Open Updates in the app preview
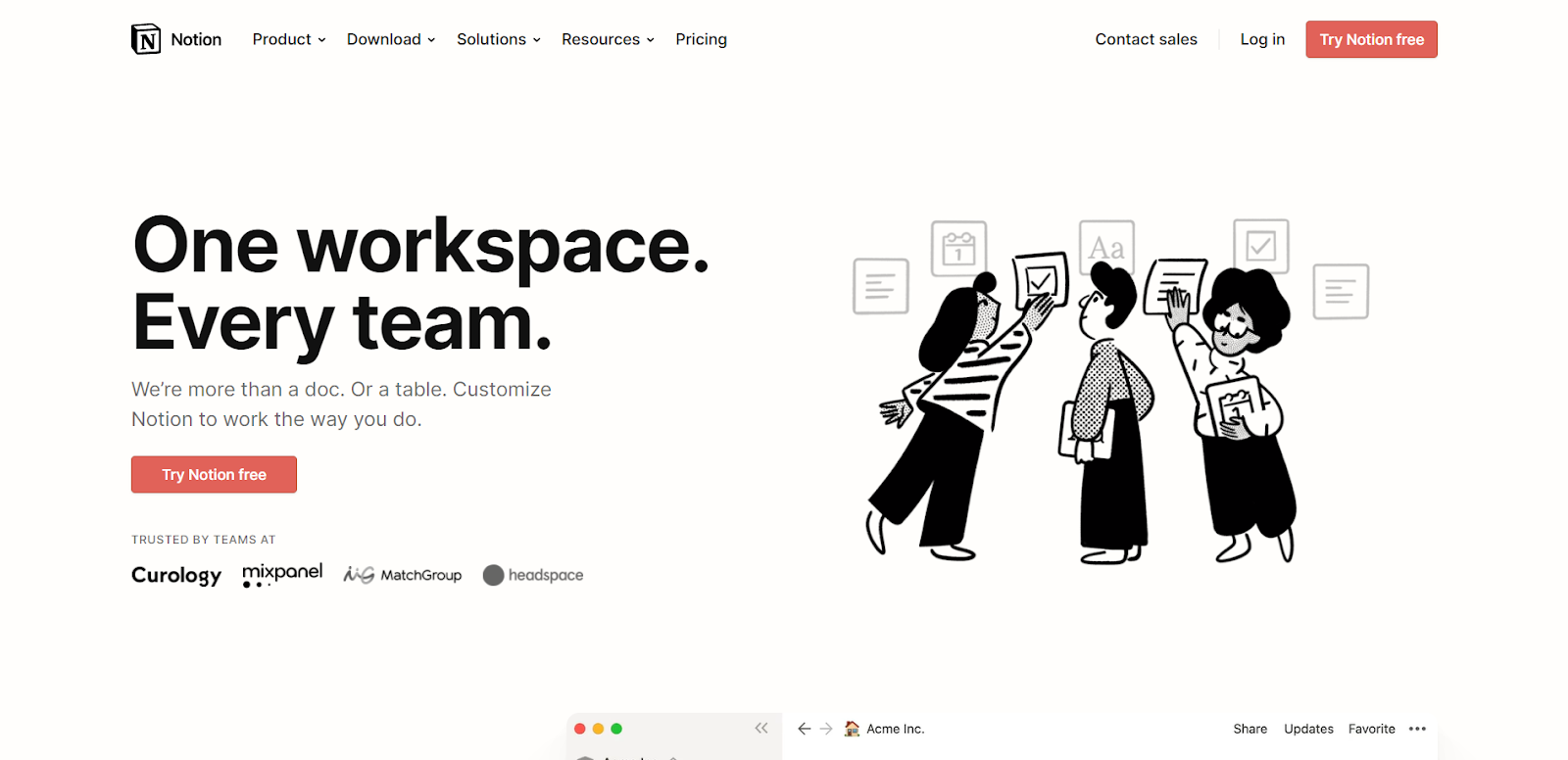The image size is (1568, 760). (x=1309, y=729)
